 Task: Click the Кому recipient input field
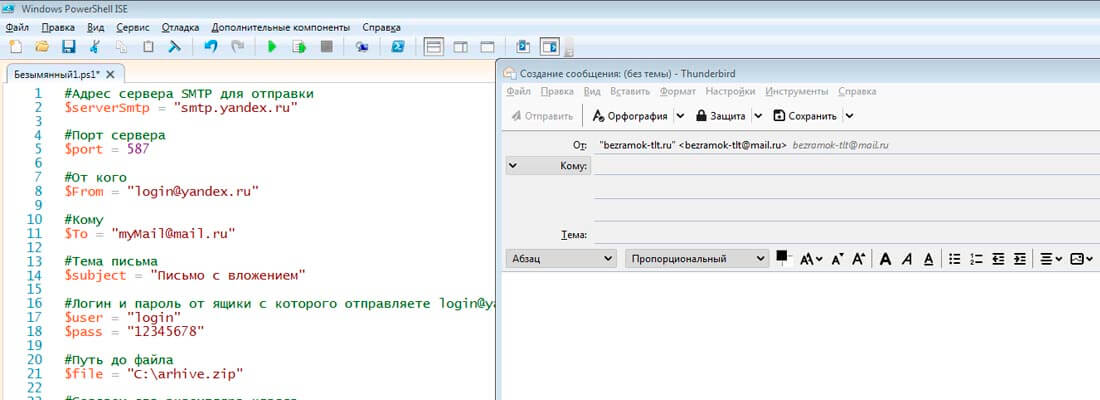click(x=847, y=166)
